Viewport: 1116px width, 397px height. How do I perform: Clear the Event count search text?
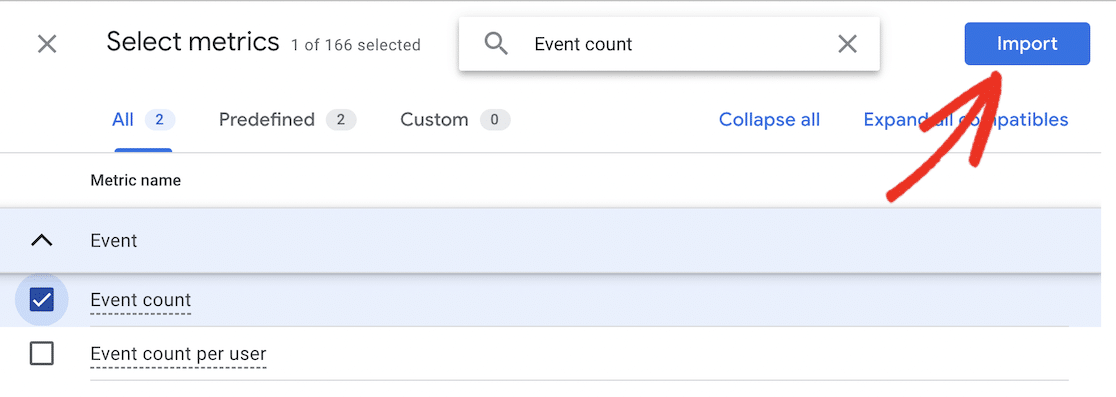coord(847,44)
